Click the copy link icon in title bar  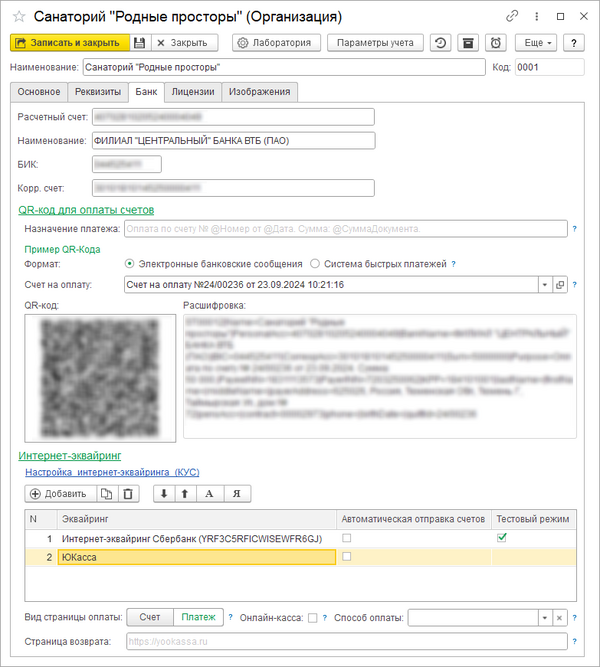[513, 17]
